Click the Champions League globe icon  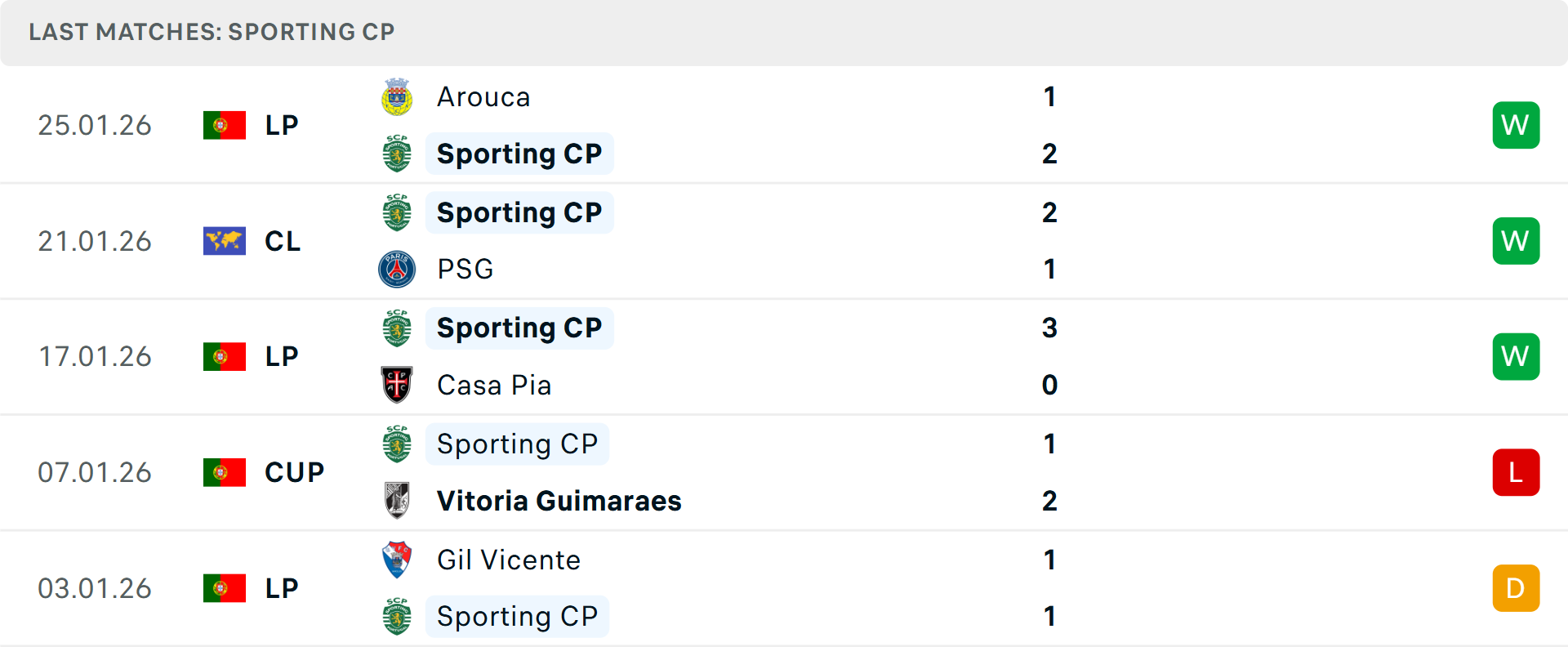coord(224,240)
